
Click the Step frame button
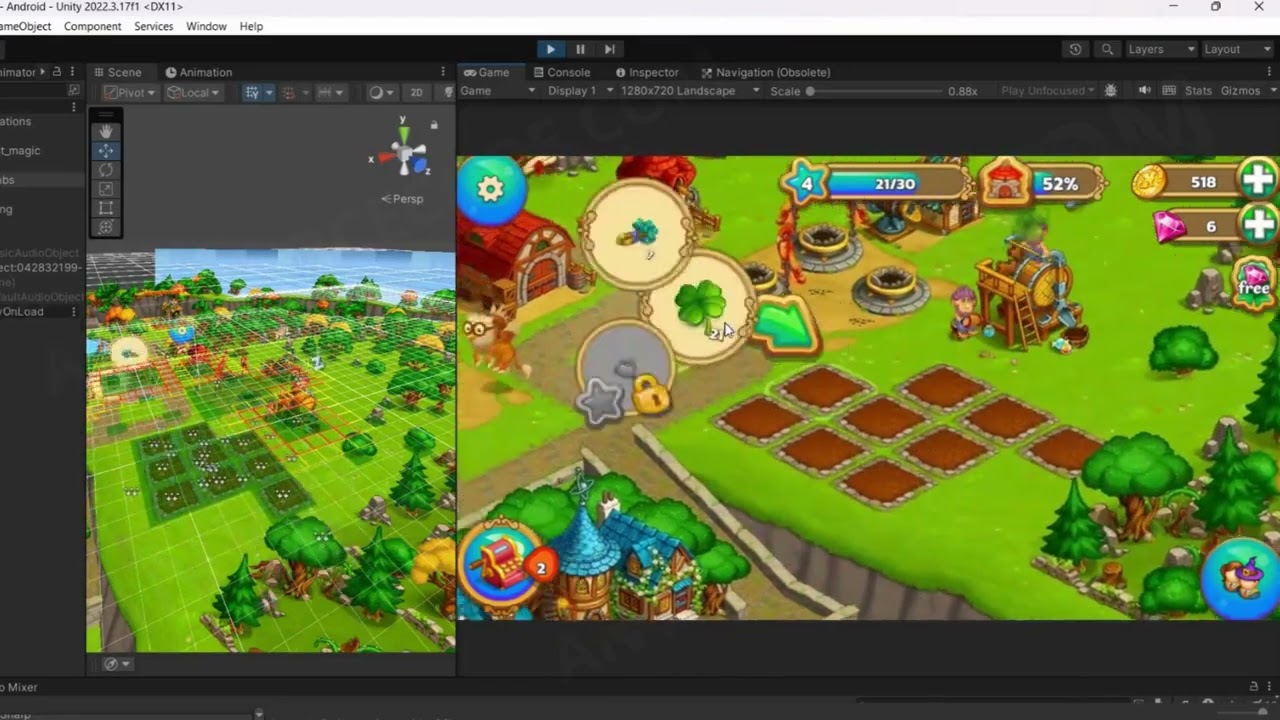point(609,49)
